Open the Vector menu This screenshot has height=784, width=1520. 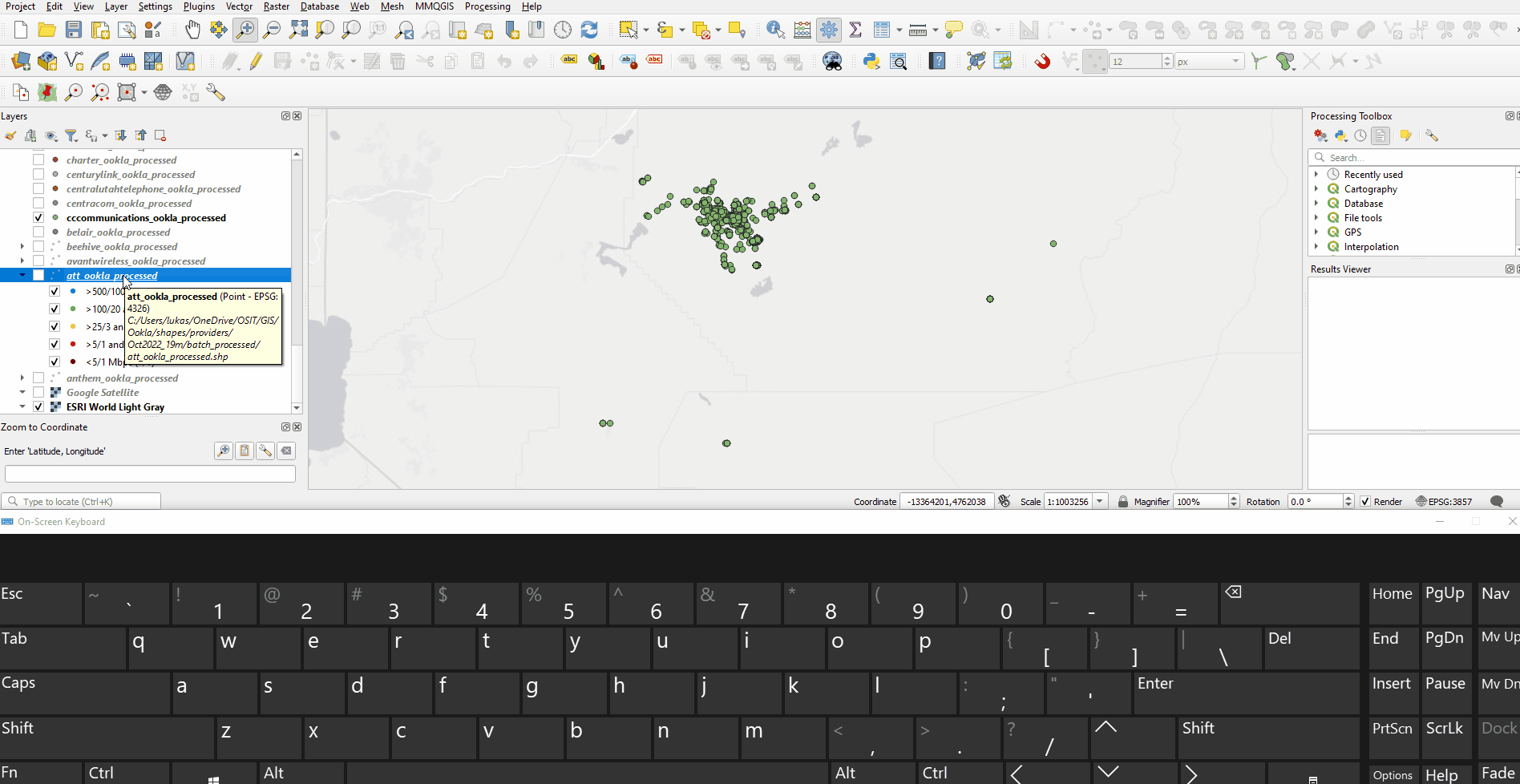coord(239,6)
